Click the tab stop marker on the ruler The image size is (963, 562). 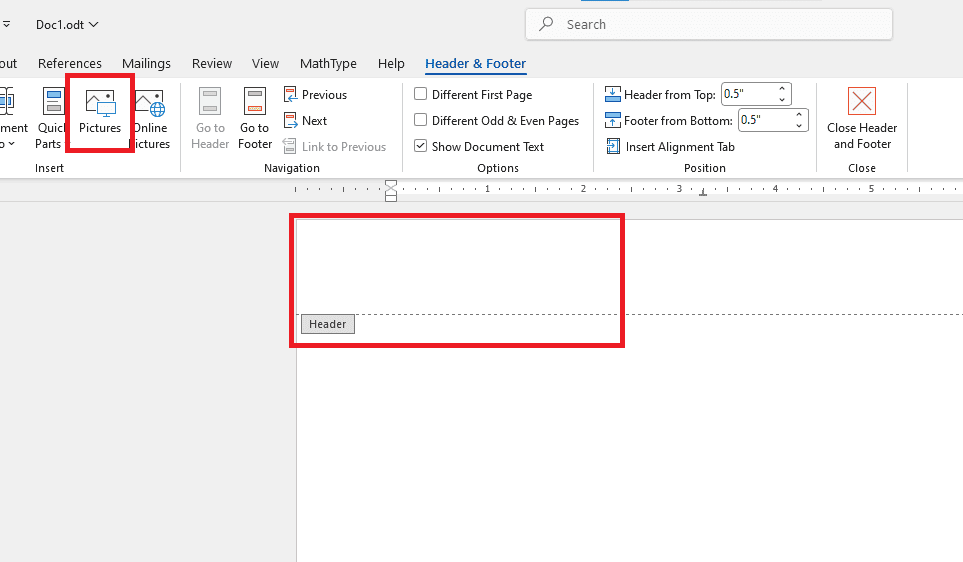703,192
